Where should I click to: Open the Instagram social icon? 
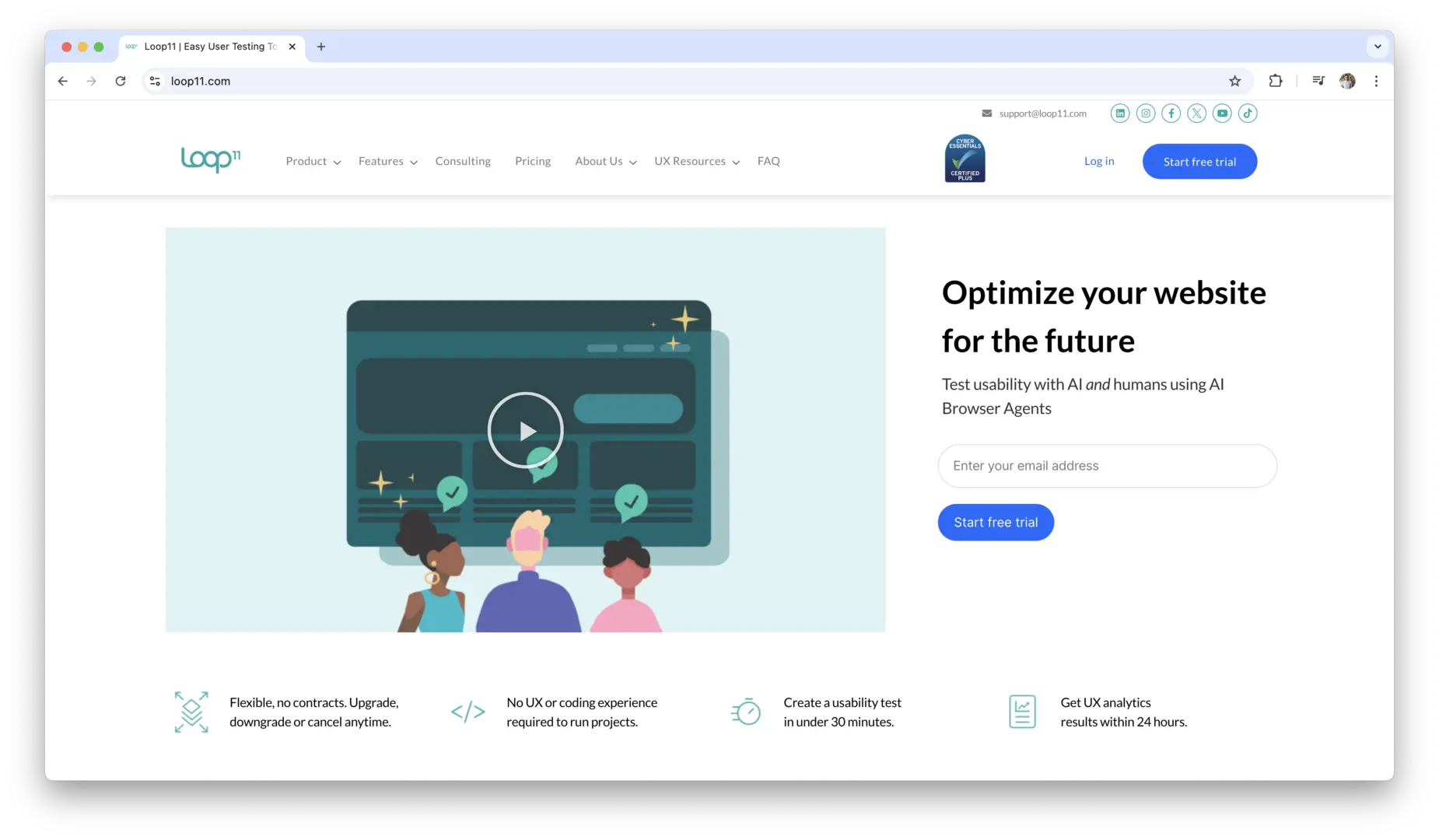[1146, 114]
